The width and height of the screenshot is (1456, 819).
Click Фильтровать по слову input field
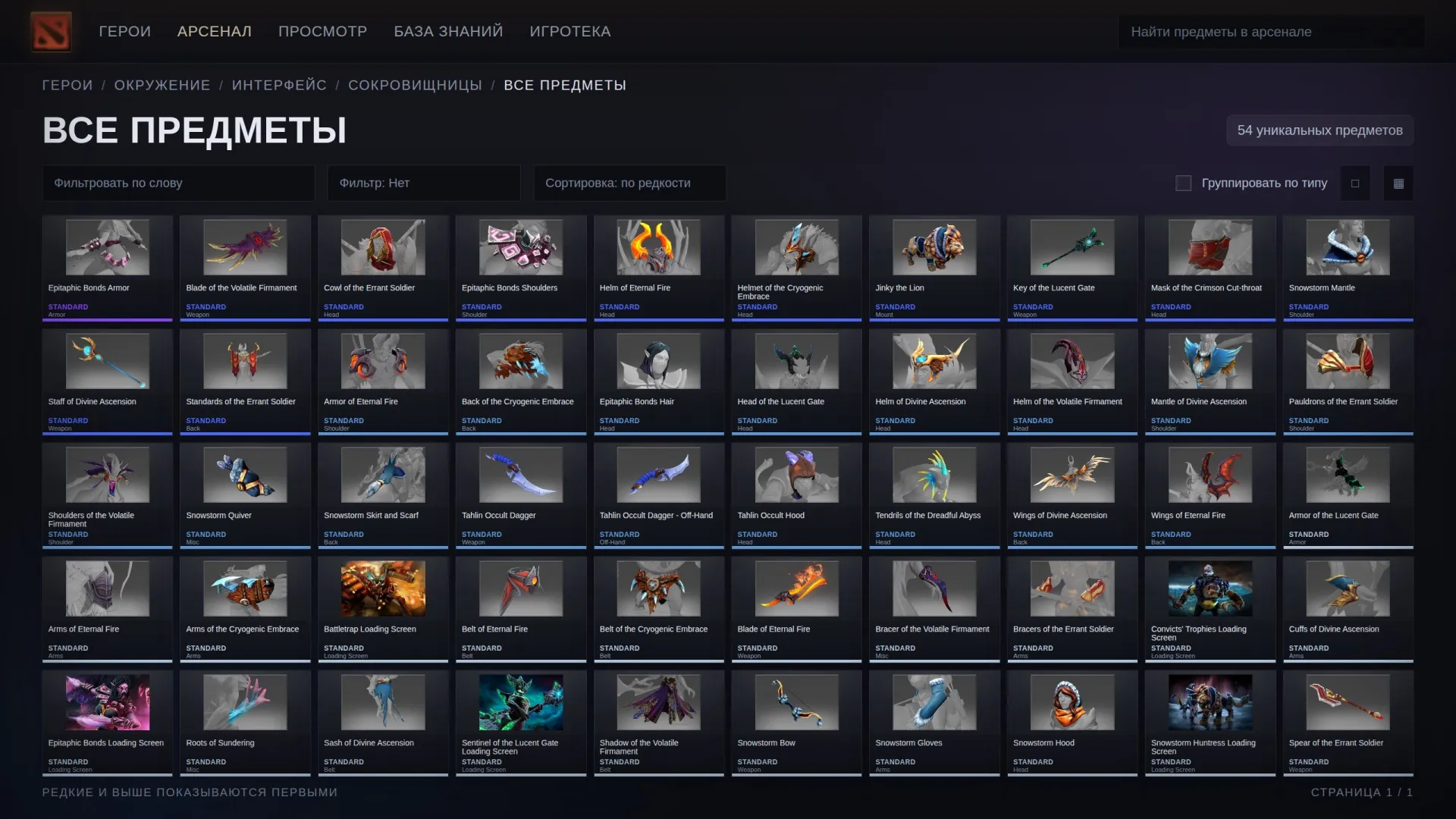click(178, 183)
